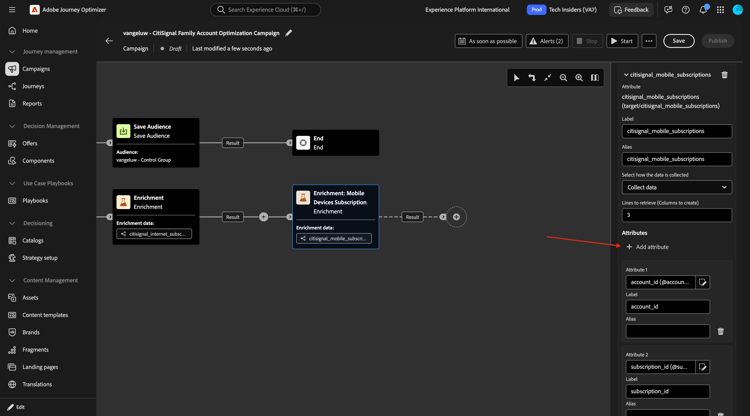Open Journeys in sidebar
The height and width of the screenshot is (416, 750).
coord(33,86)
